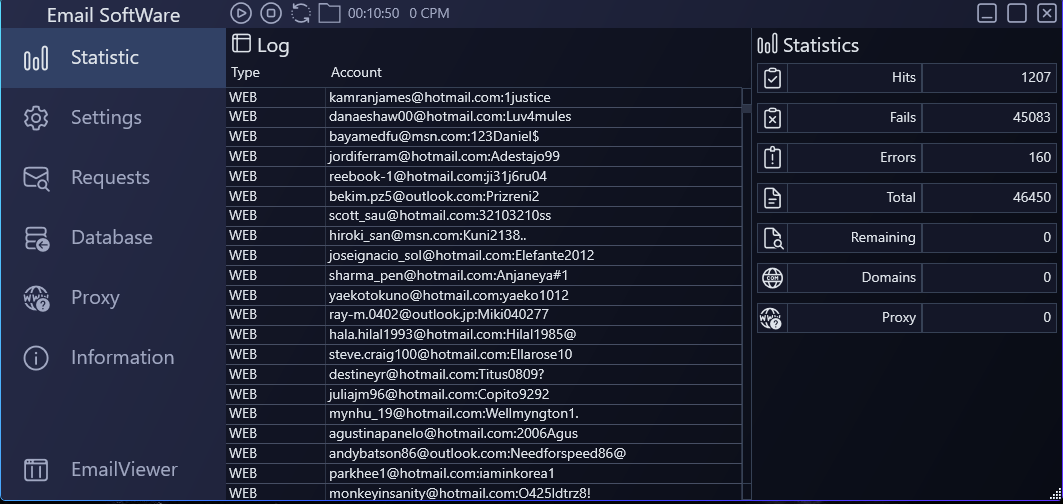The image size is (1063, 504).
Task: Switch to the Statistic tab
Action: click(x=104, y=58)
